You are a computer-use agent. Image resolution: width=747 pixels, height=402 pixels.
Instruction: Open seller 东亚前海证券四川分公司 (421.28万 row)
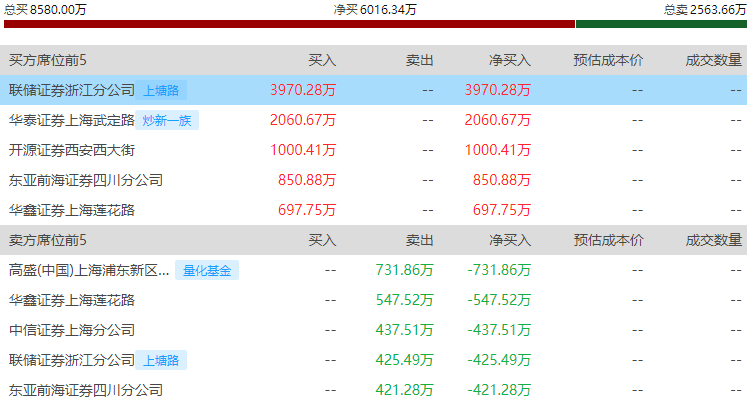pos(86,390)
